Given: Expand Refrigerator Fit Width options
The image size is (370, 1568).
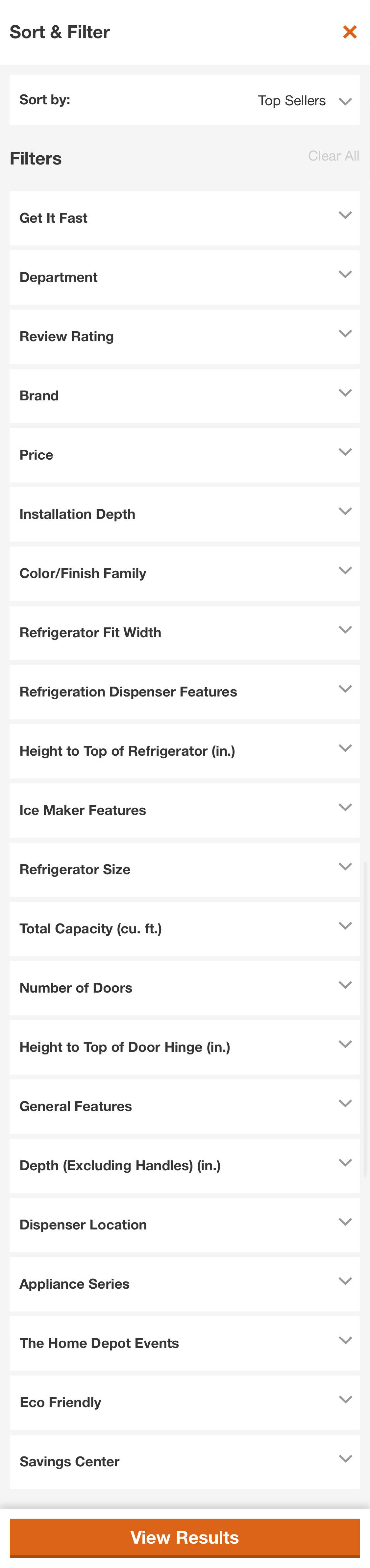Looking at the screenshot, I should tap(185, 632).
